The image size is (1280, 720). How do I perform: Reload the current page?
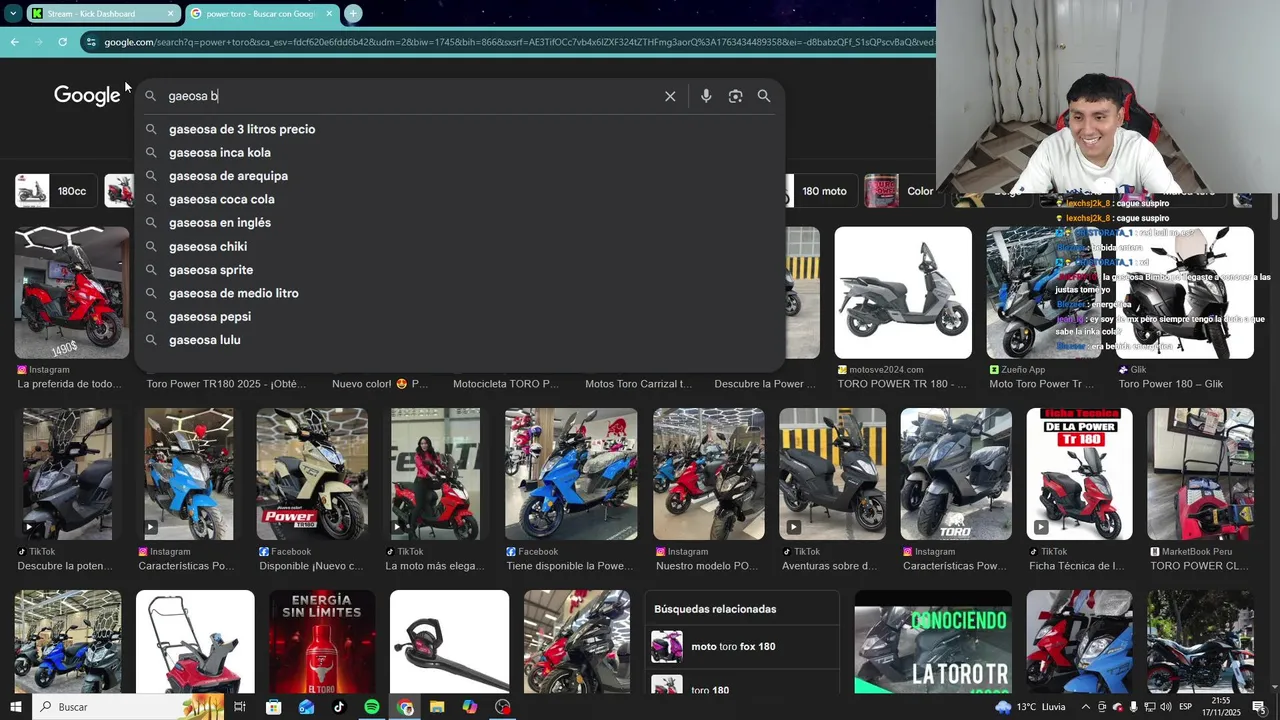[62, 42]
